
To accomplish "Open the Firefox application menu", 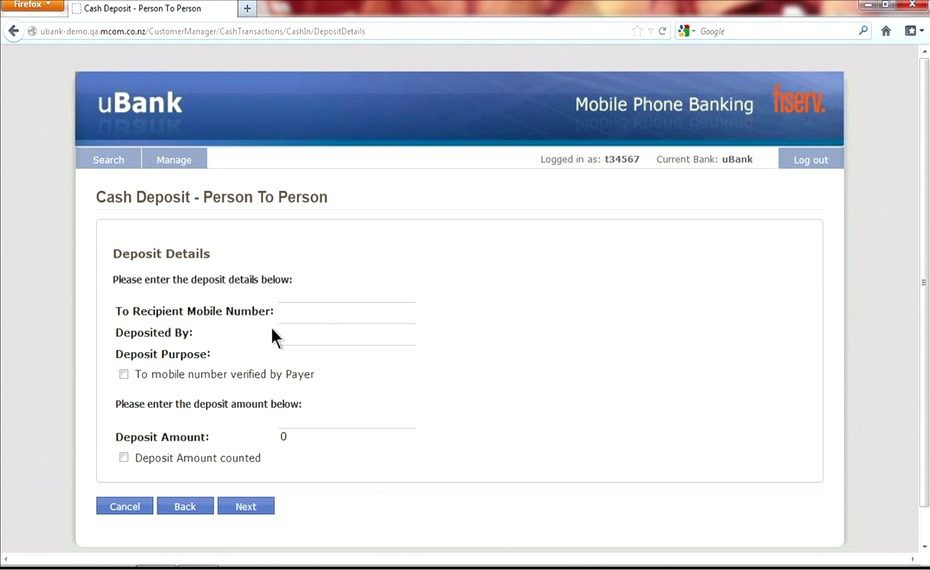I will coord(31,5).
